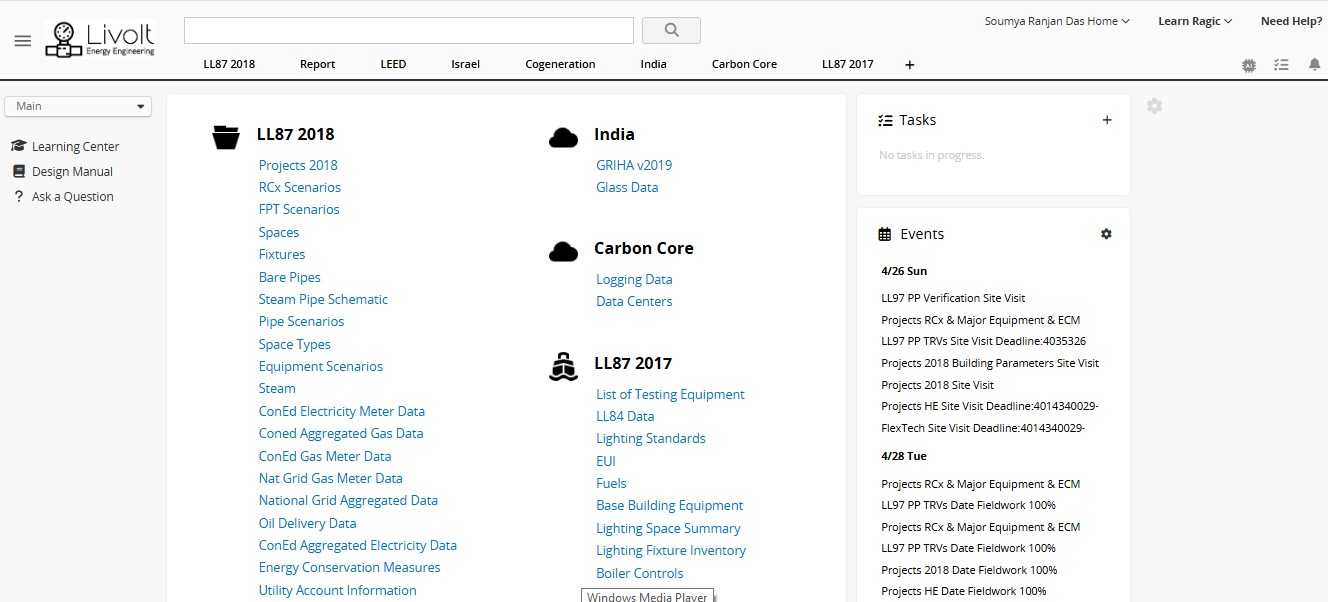Expand the Main dropdown selector
Screen dimensions: 1328x602
pyautogui.click(x=78, y=106)
